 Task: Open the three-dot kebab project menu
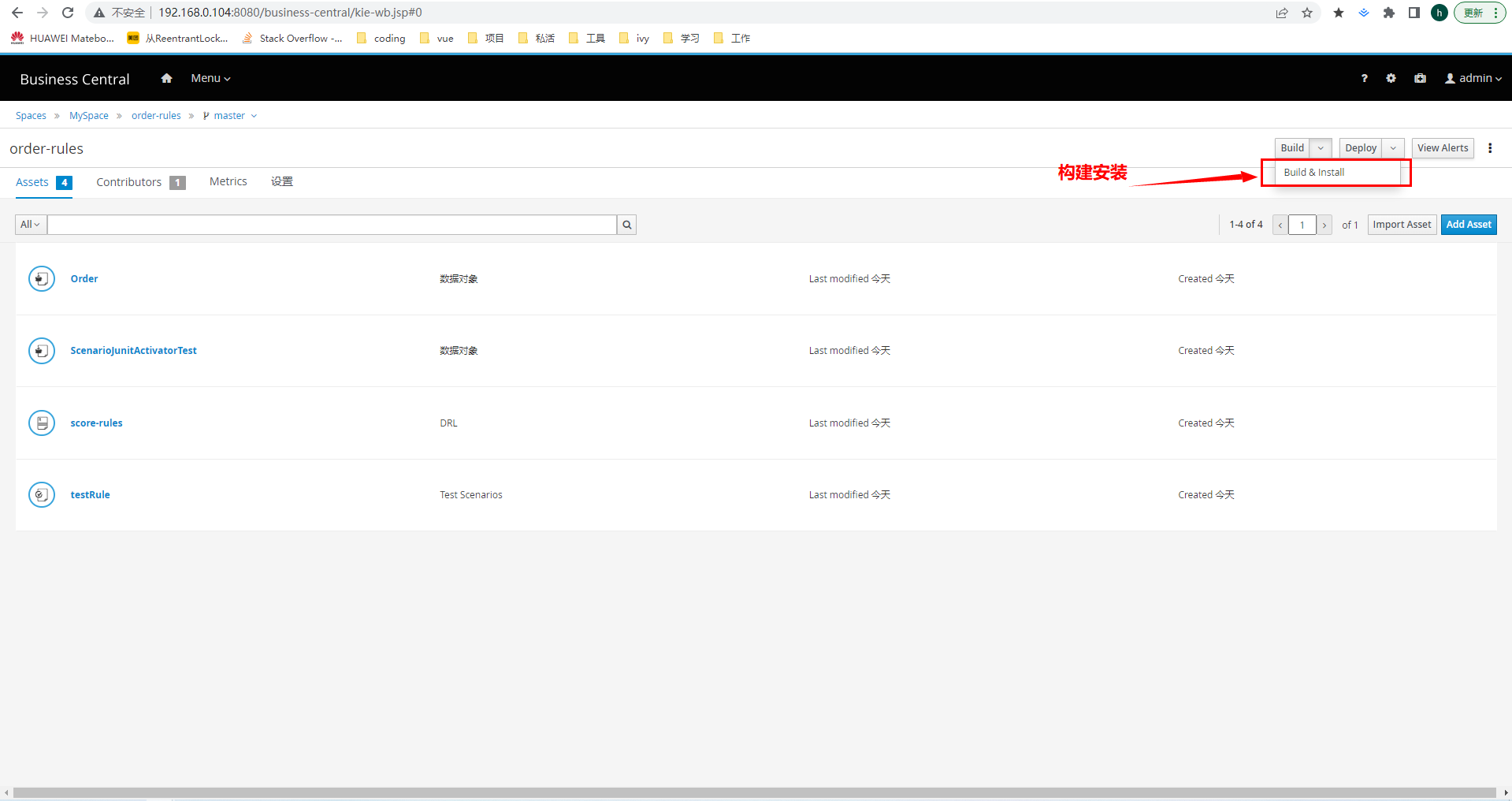(1489, 148)
